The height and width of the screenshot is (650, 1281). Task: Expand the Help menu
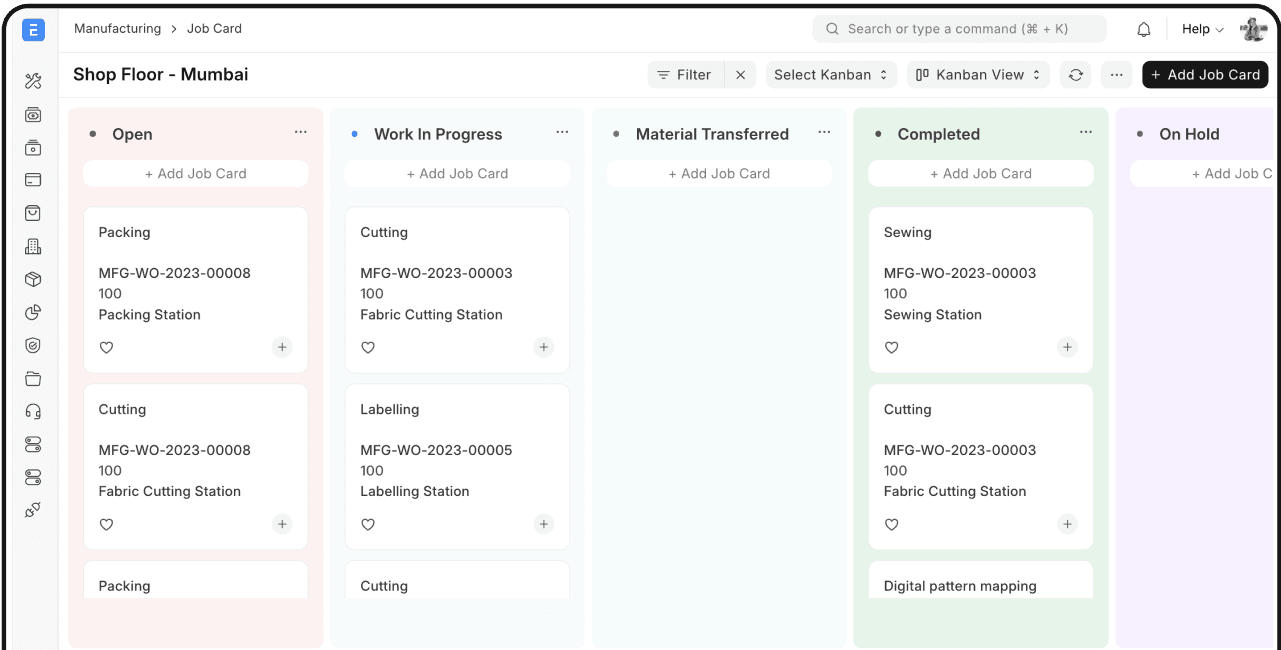click(x=1201, y=29)
